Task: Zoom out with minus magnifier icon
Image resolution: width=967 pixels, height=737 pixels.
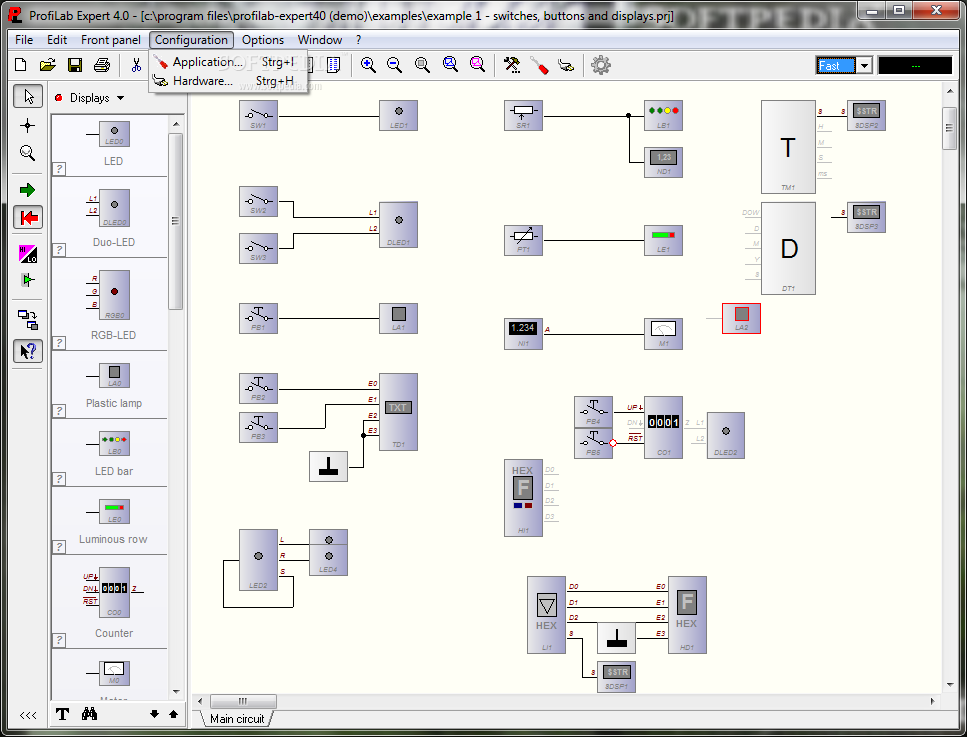Action: tap(395, 65)
